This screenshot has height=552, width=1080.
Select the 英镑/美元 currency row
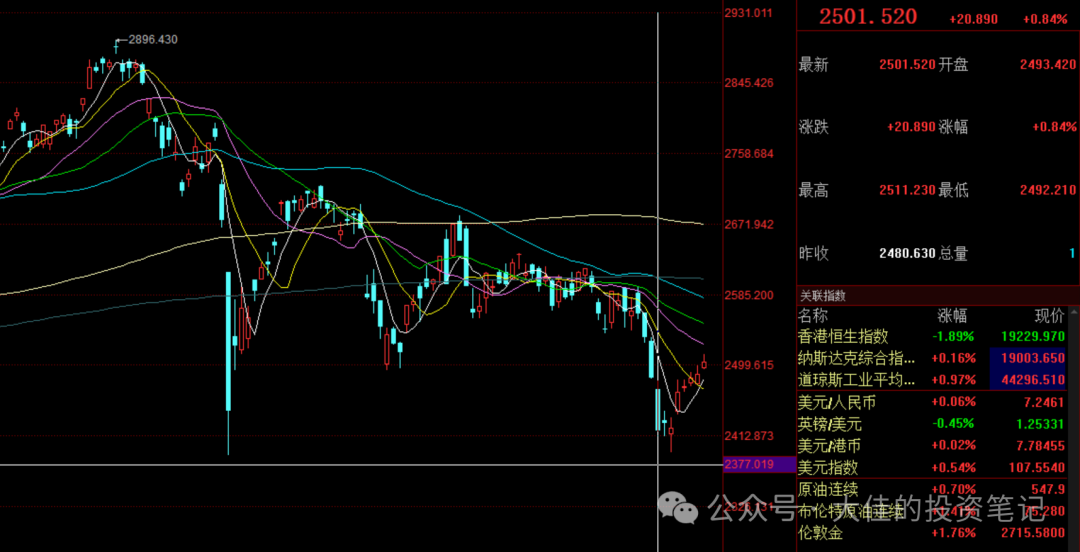tap(937, 424)
